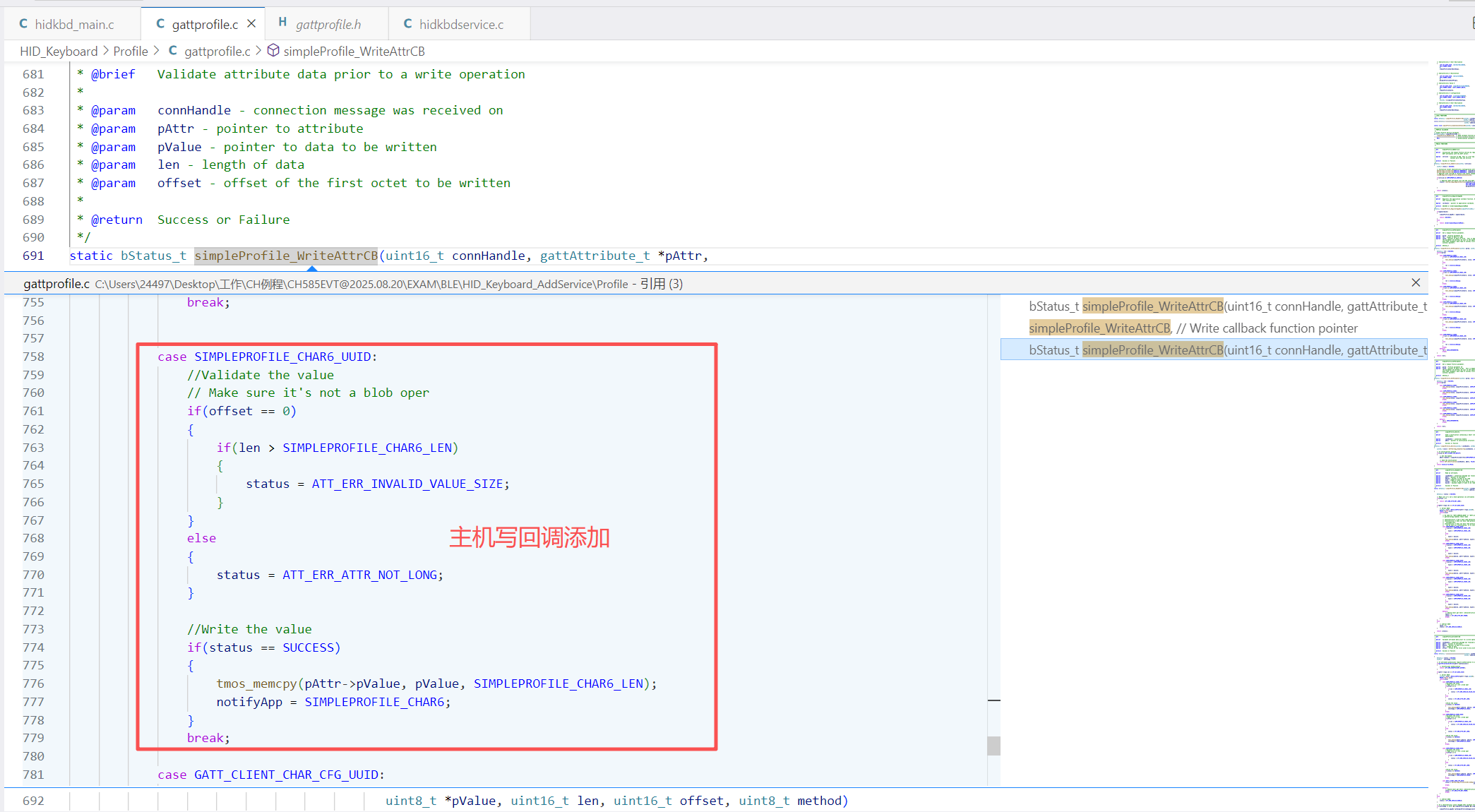Click the code minimap on the right edge
The image size is (1475, 812).
[x=1454, y=424]
